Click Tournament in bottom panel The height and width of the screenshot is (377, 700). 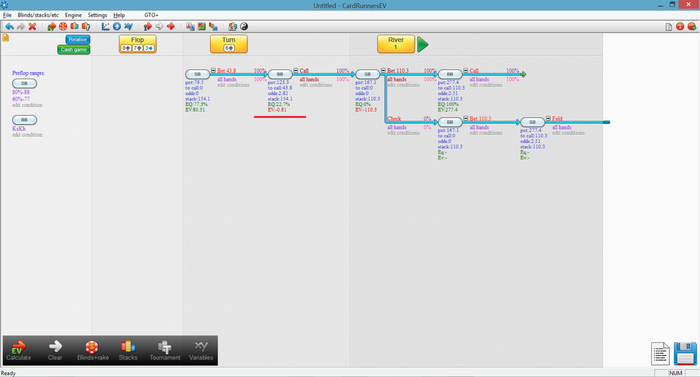165,351
